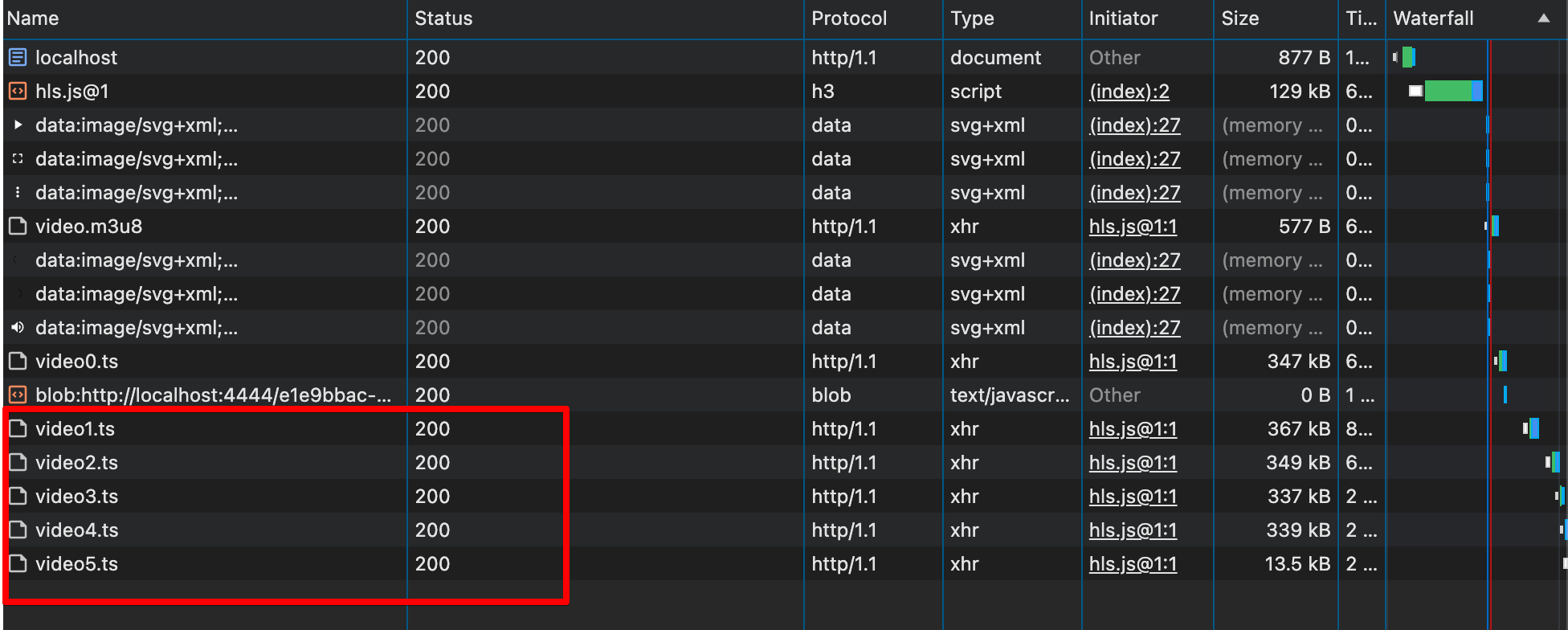
Task: Open the (index):2 initiator link for hls.js
Action: [1129, 91]
